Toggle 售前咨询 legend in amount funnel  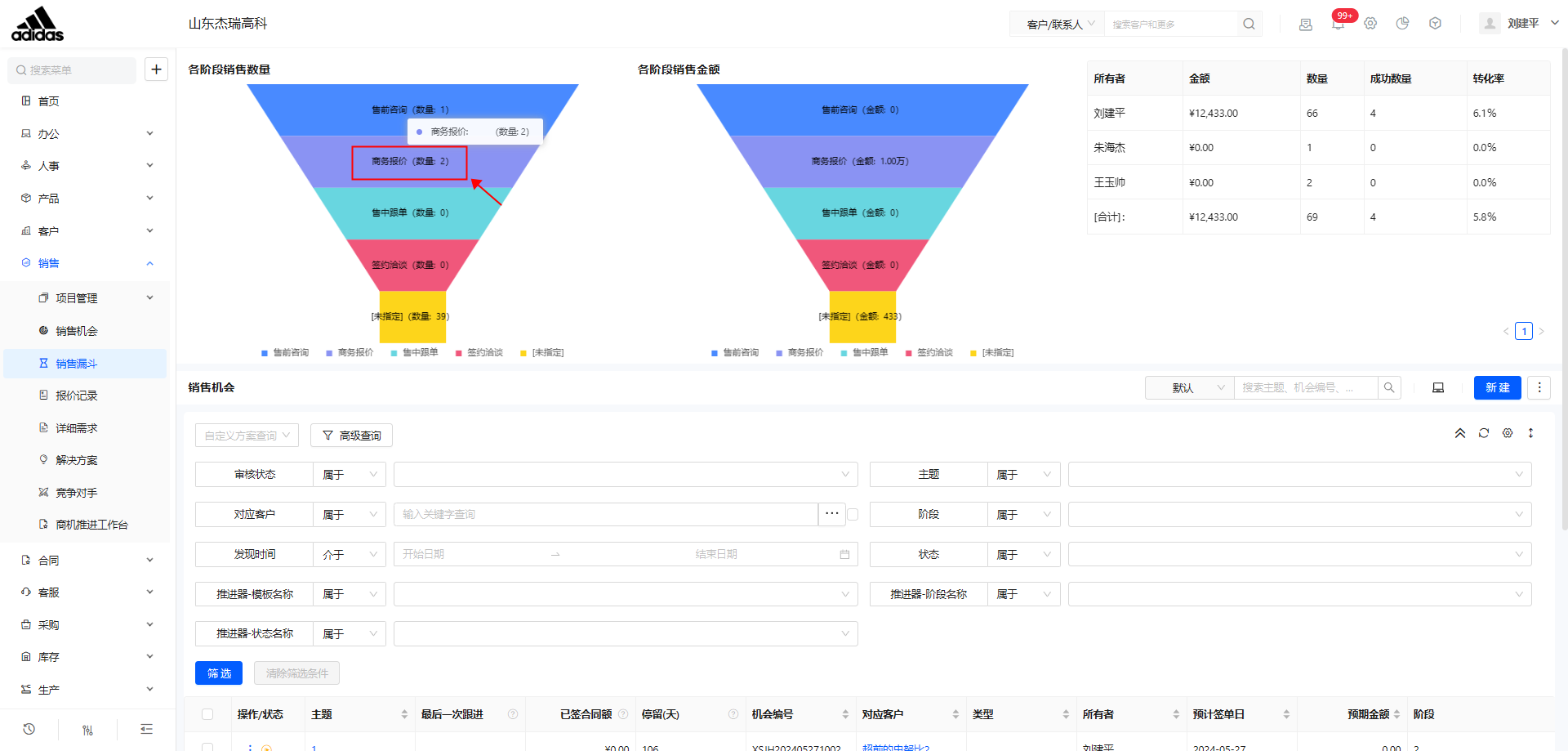tap(735, 353)
